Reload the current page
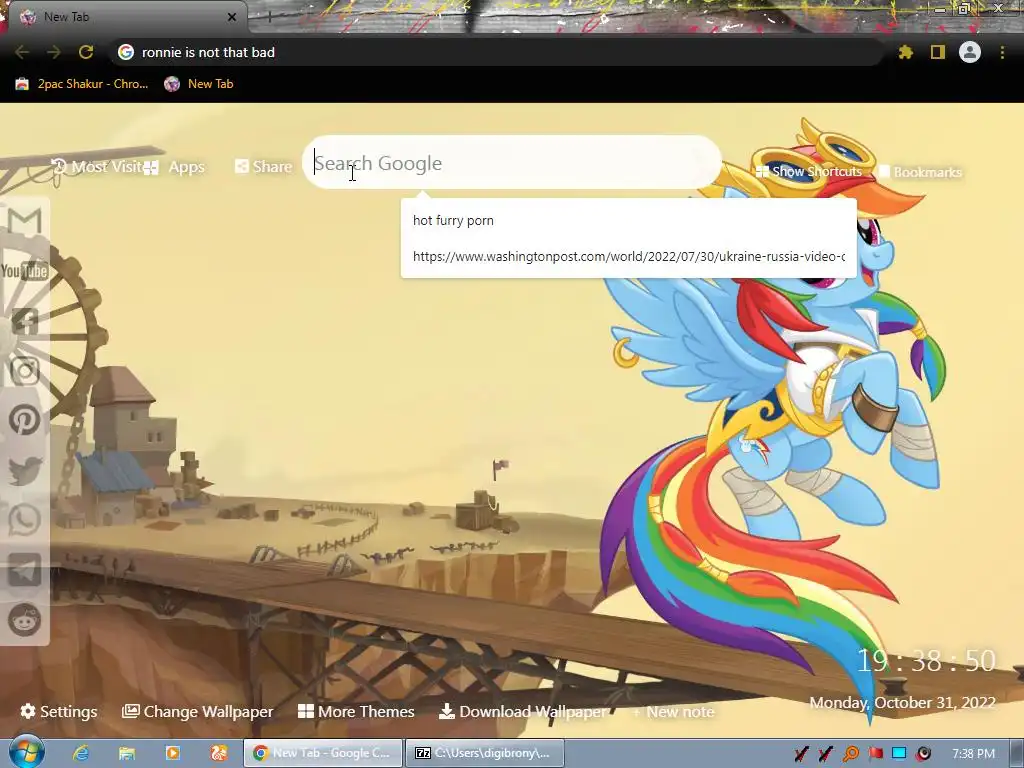 86,52
